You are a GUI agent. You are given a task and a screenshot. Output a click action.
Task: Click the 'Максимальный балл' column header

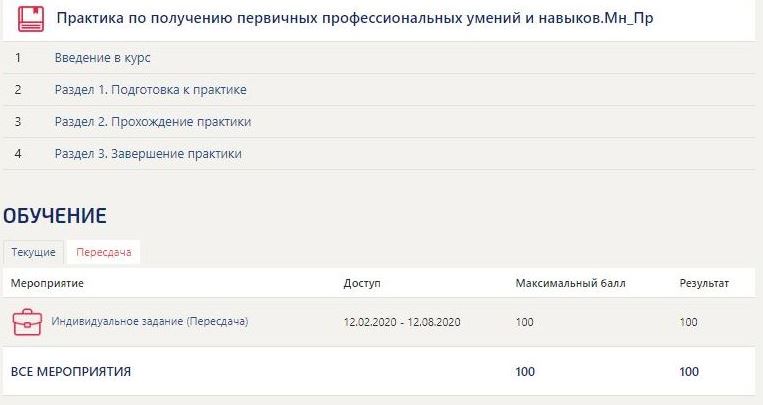point(570,284)
